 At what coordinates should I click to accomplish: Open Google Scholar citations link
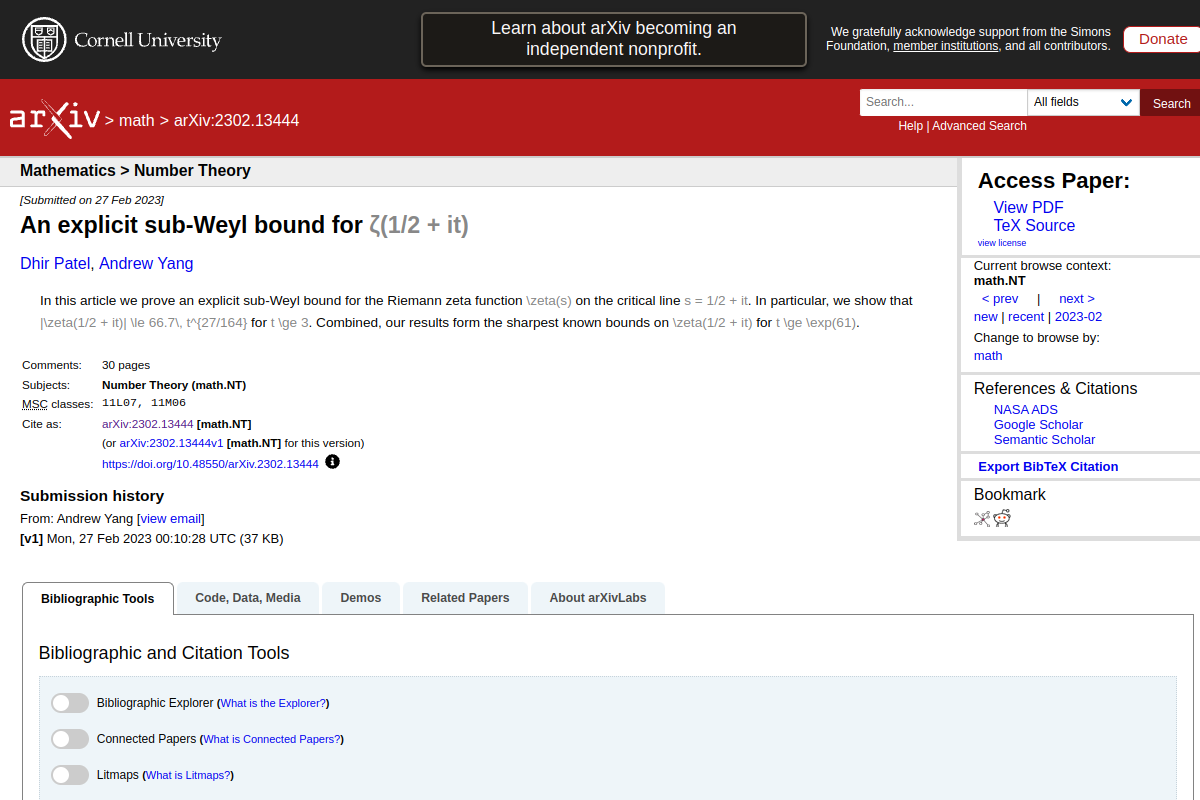click(x=1038, y=424)
